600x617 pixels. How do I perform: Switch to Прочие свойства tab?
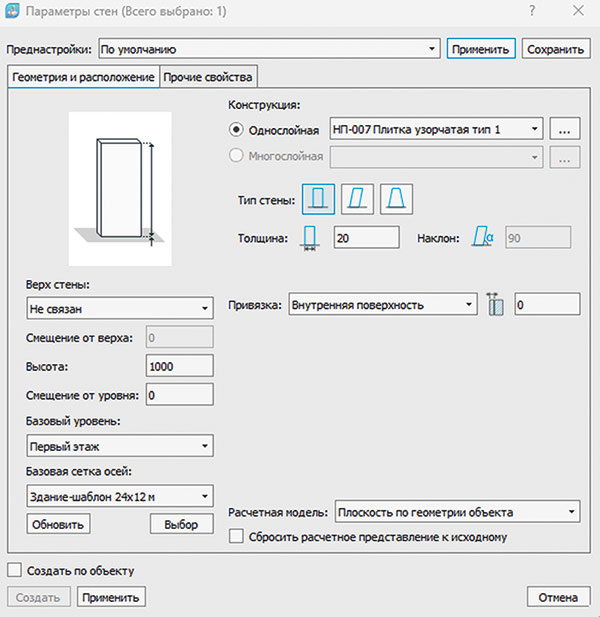209,77
